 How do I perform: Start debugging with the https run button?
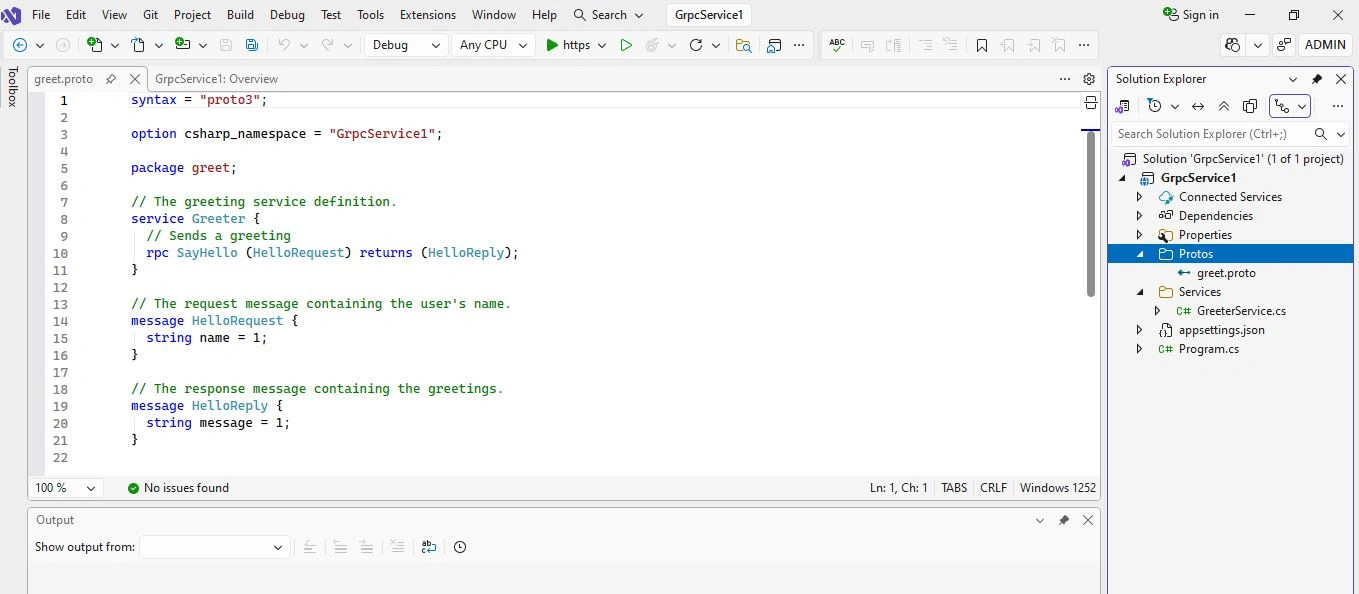click(568, 45)
